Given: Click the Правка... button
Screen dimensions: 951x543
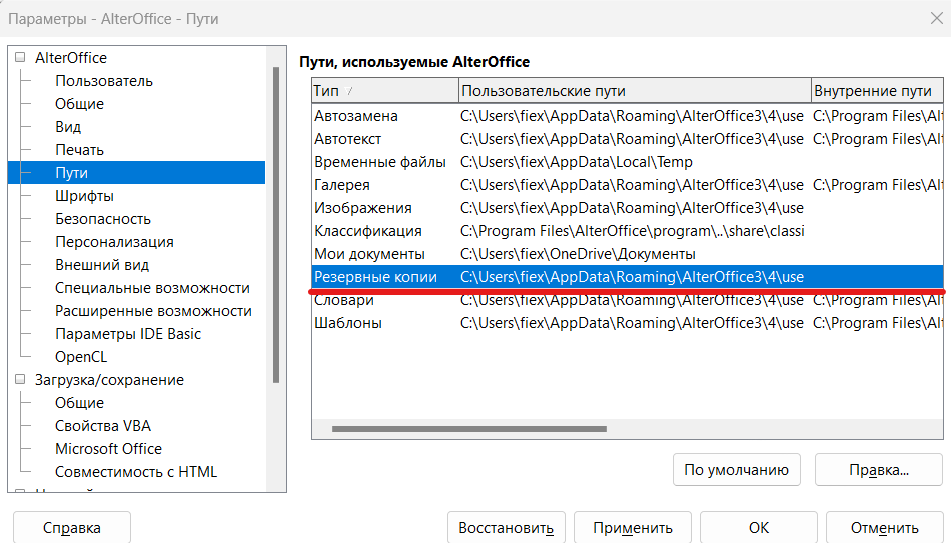Looking at the screenshot, I should point(878,469).
